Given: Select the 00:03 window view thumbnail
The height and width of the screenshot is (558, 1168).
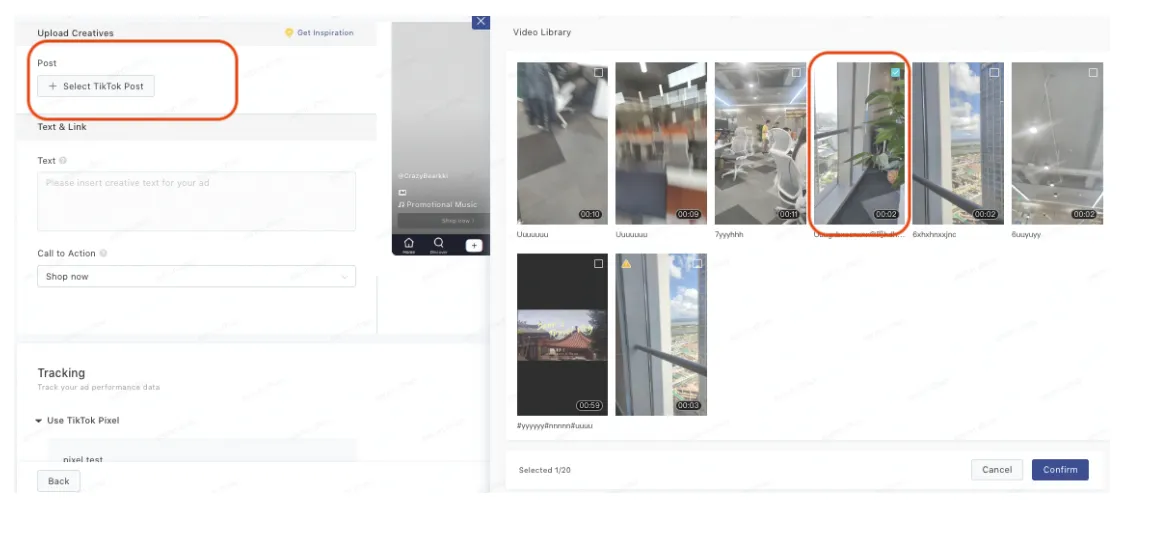Looking at the screenshot, I should click(661, 335).
